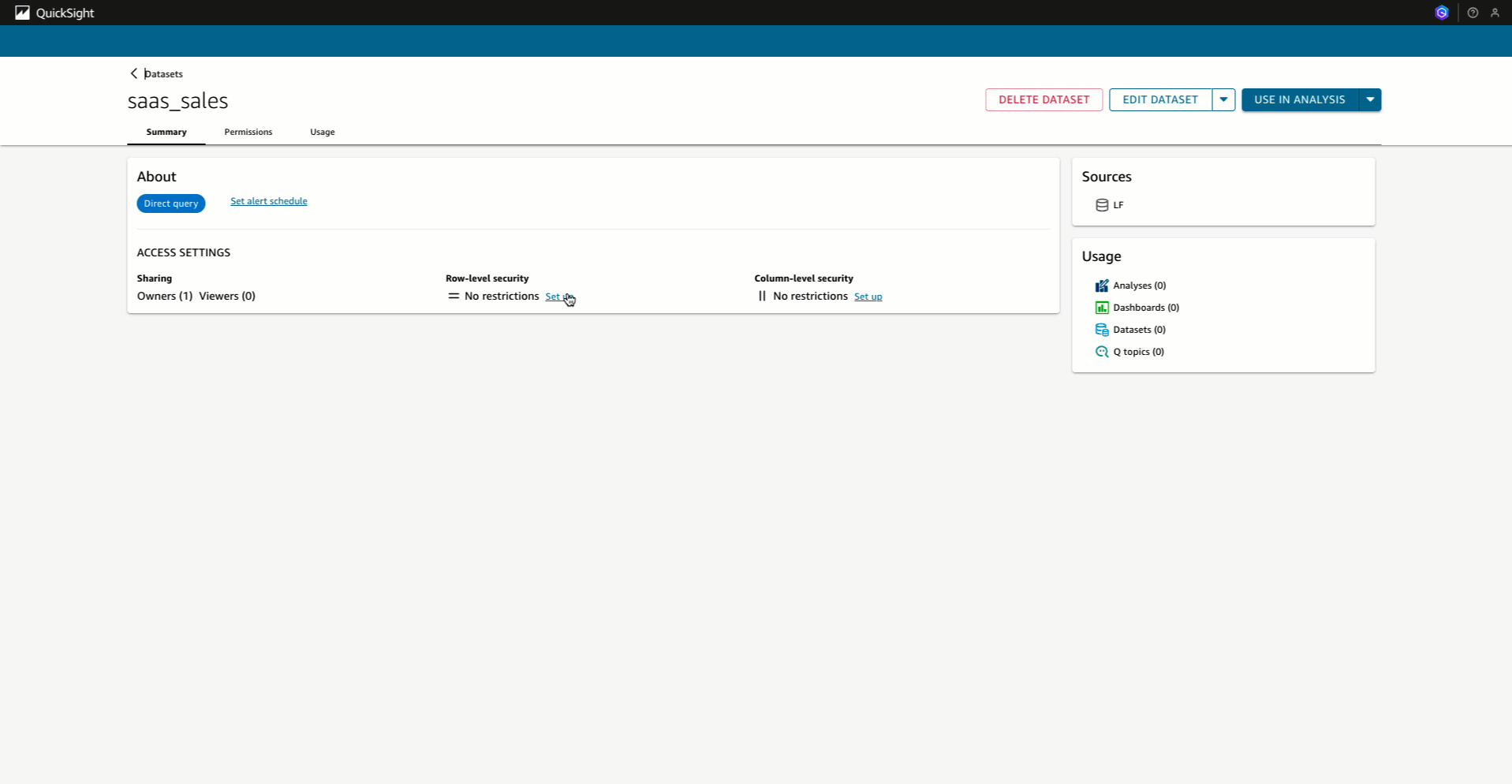Image resolution: width=1512 pixels, height=784 pixels.
Task: Click the Edit Dataset button
Action: [x=1160, y=99]
